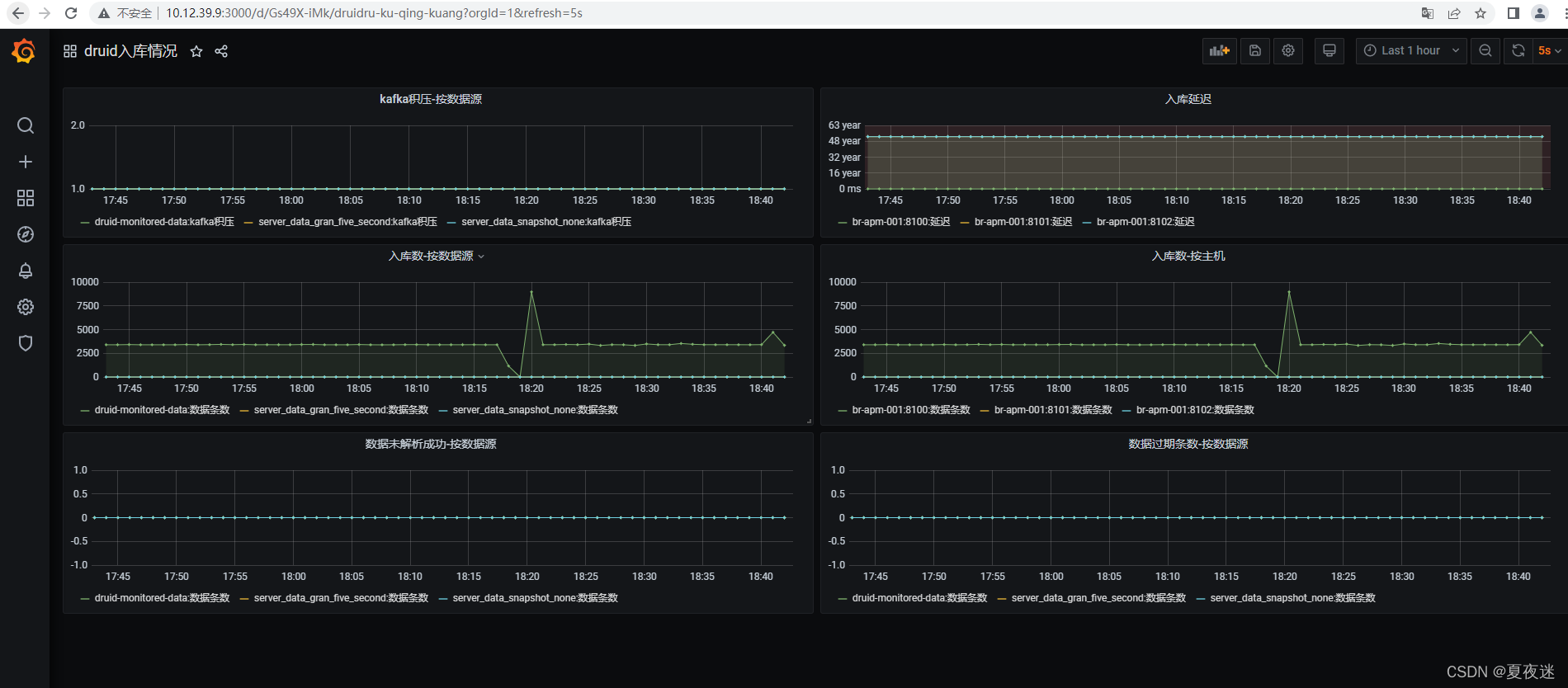Toggle br-apm-001:8101:延迟 legend series

(x=1023, y=222)
